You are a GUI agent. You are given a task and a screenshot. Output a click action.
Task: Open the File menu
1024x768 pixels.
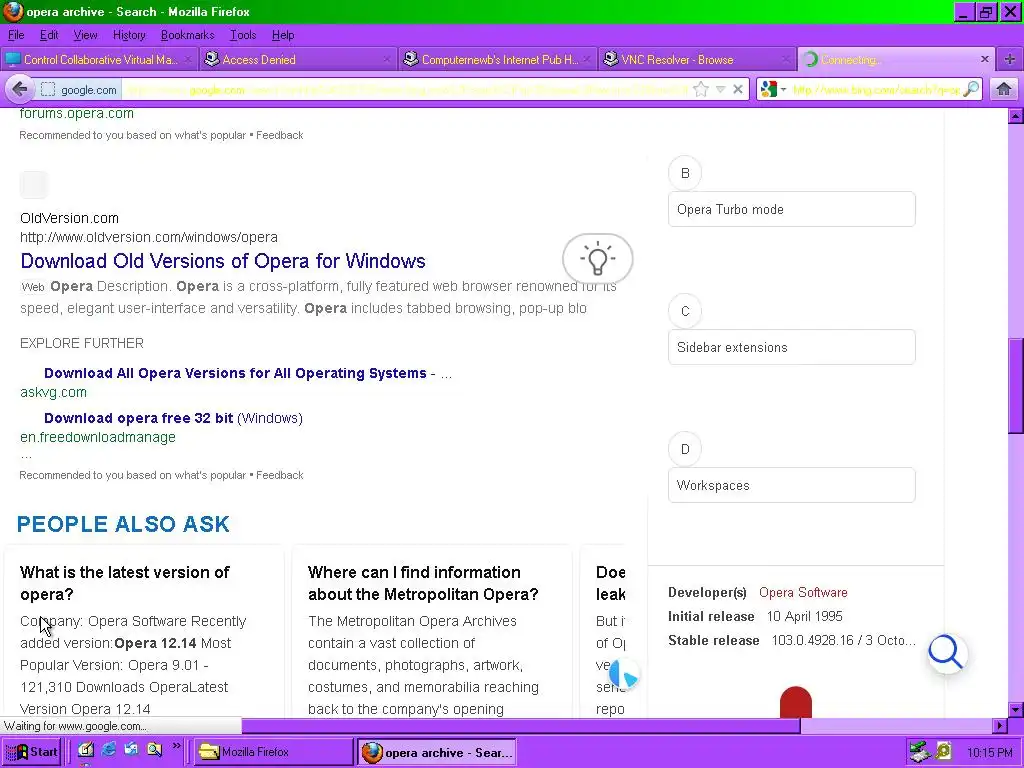[16, 35]
